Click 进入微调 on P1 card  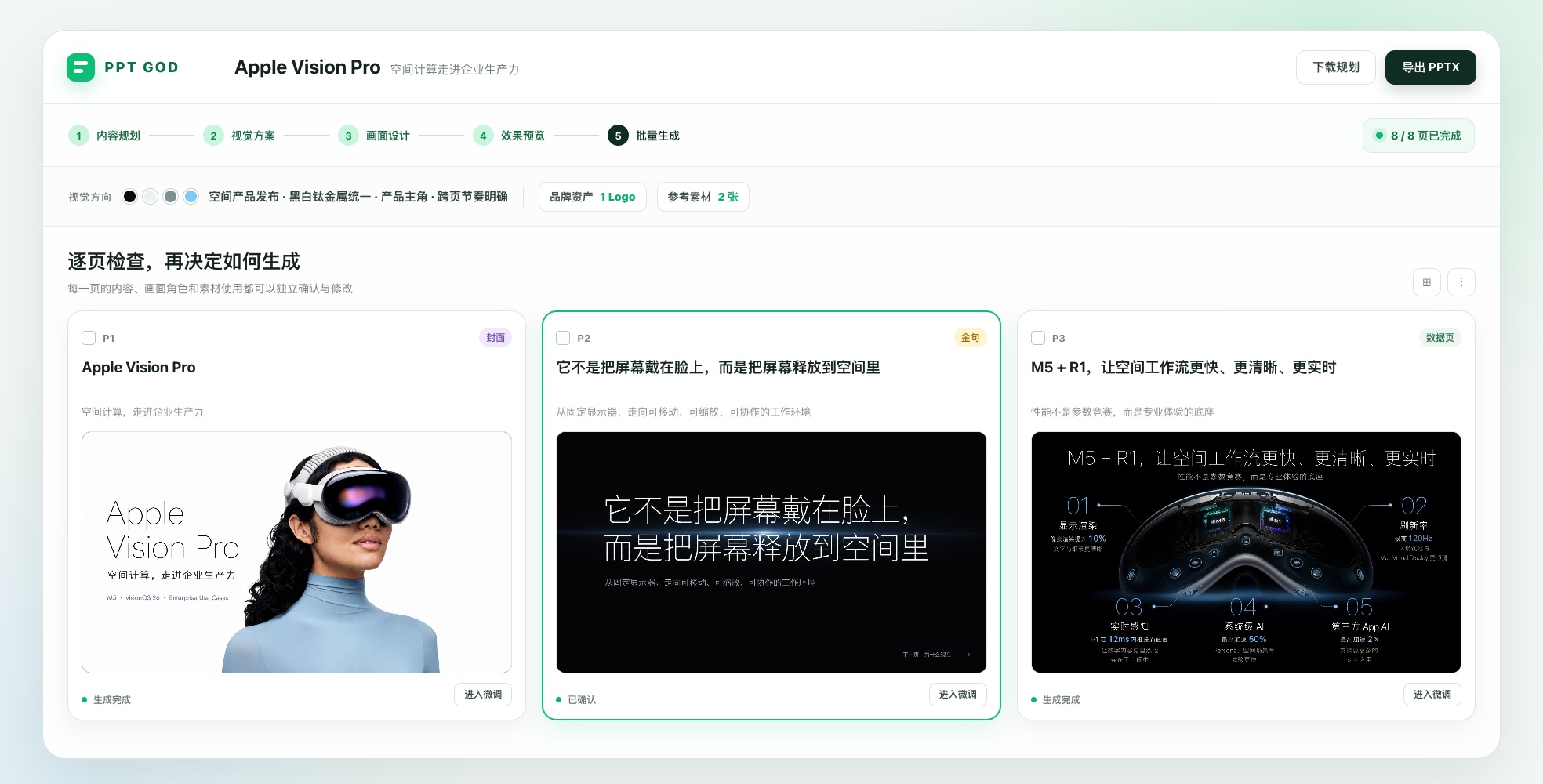[x=483, y=695]
